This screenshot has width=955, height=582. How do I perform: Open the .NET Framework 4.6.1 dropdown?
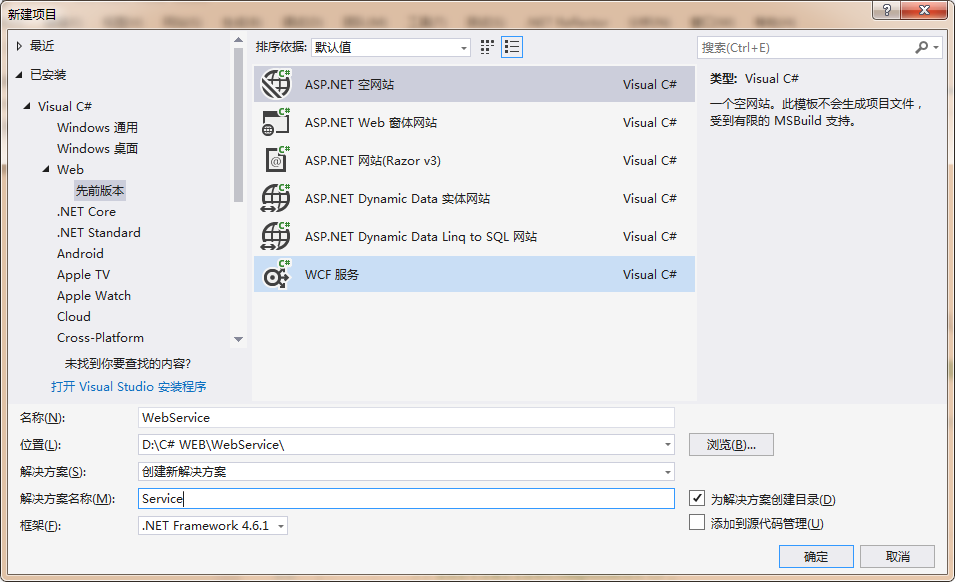point(213,525)
